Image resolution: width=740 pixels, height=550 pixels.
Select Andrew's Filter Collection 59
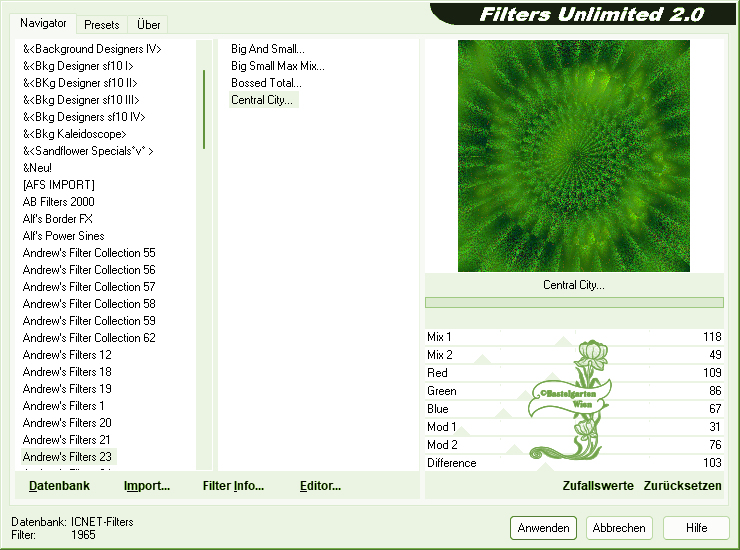pyautogui.click(x=89, y=321)
